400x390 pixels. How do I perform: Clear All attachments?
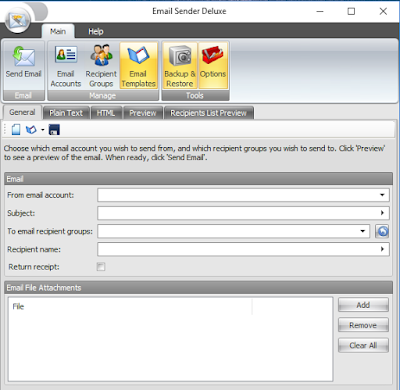coord(363,345)
